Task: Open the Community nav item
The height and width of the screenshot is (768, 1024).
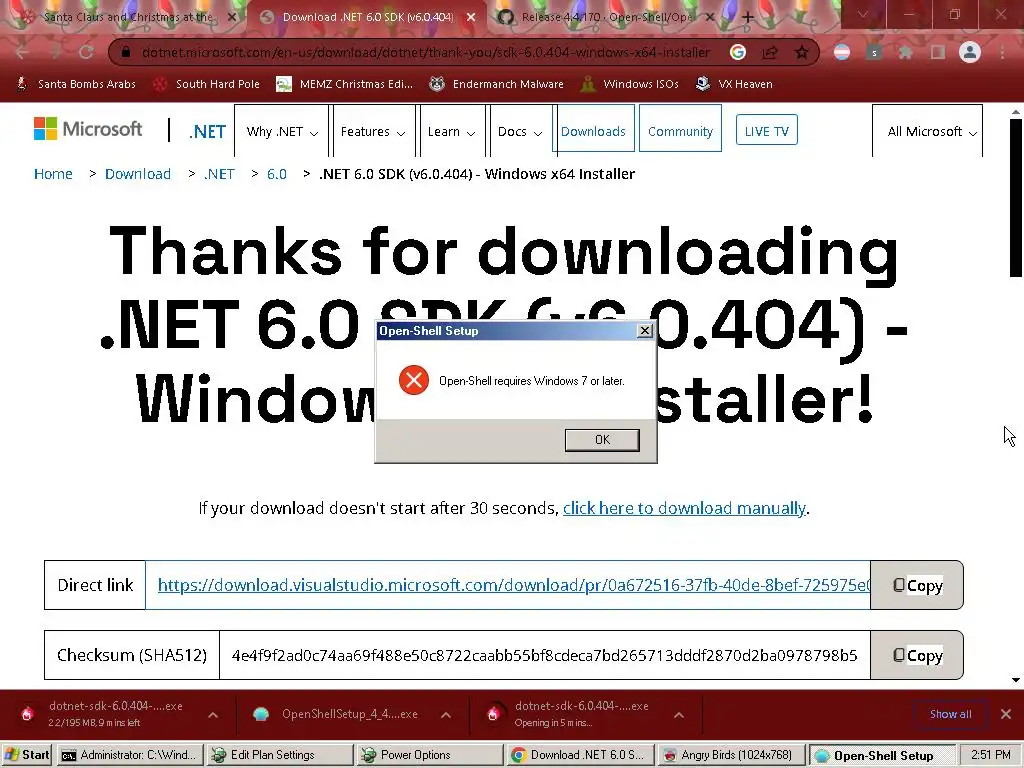Action: (x=680, y=131)
